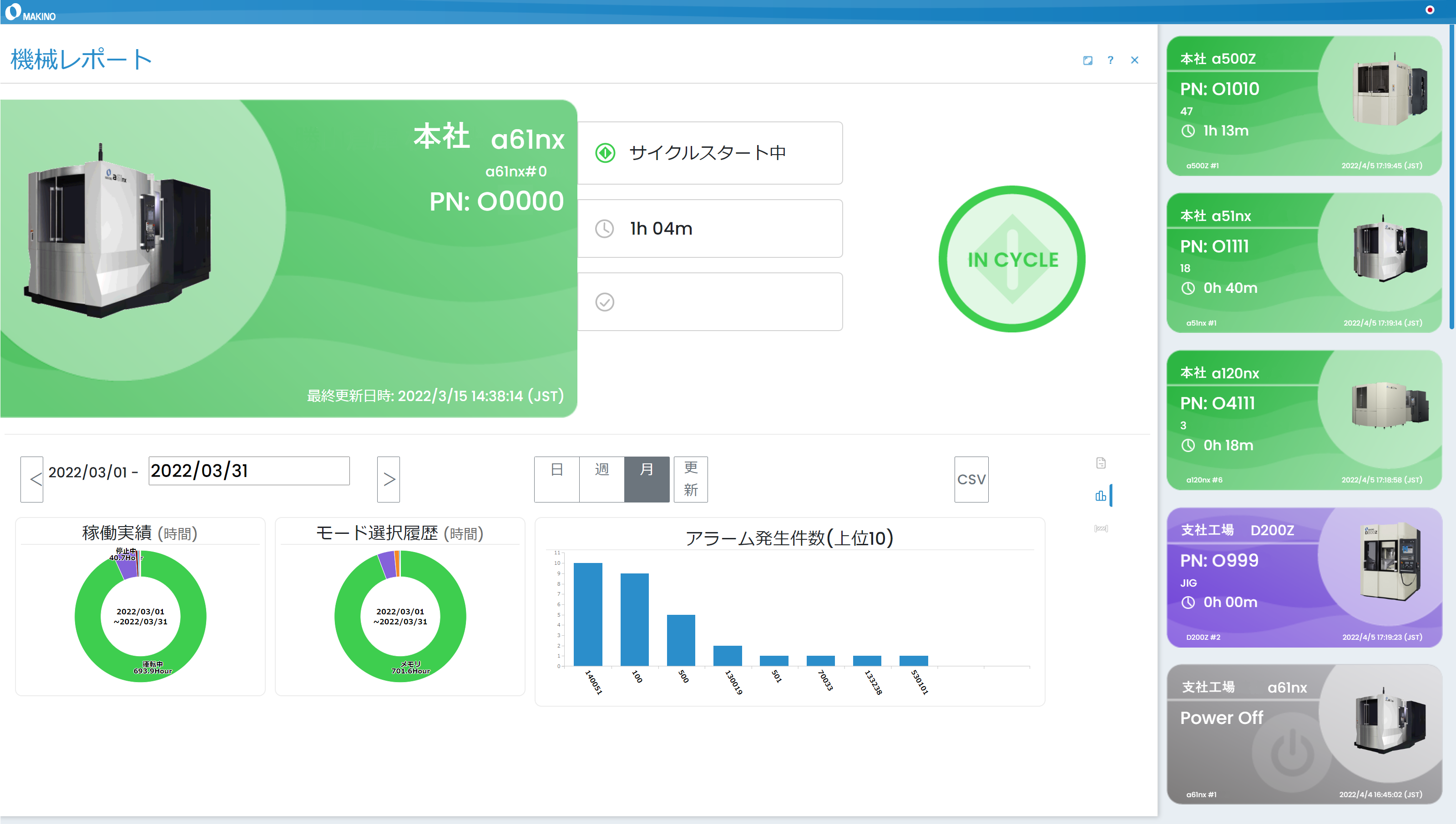
Task: Click the start date 2022/03/01 label
Action: [x=88, y=472]
